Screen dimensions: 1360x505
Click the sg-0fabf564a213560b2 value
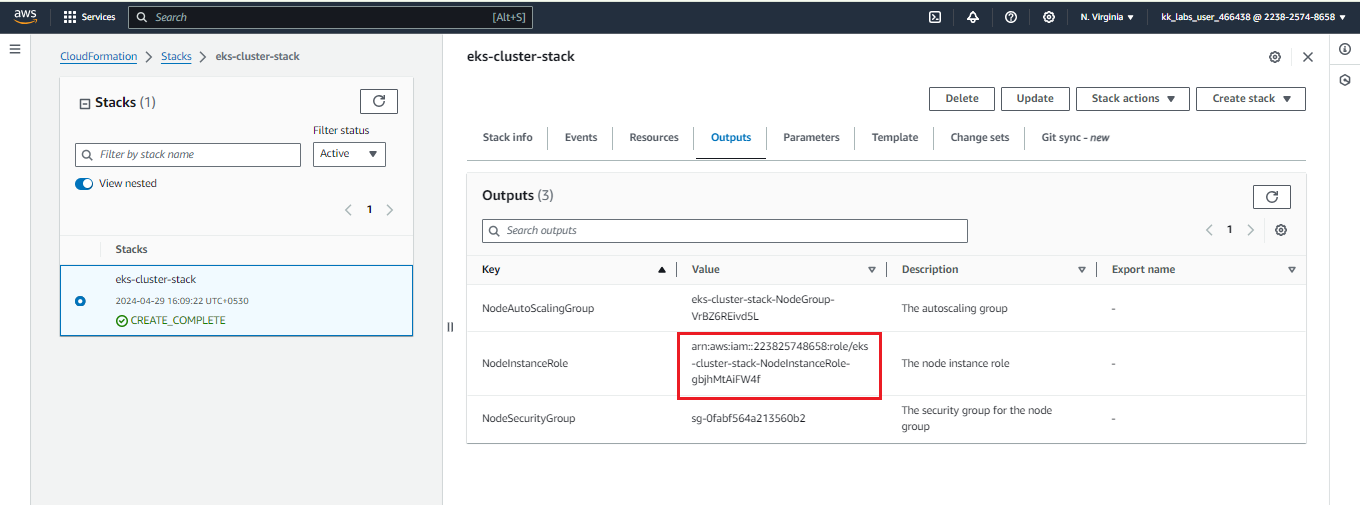pyautogui.click(x=748, y=418)
